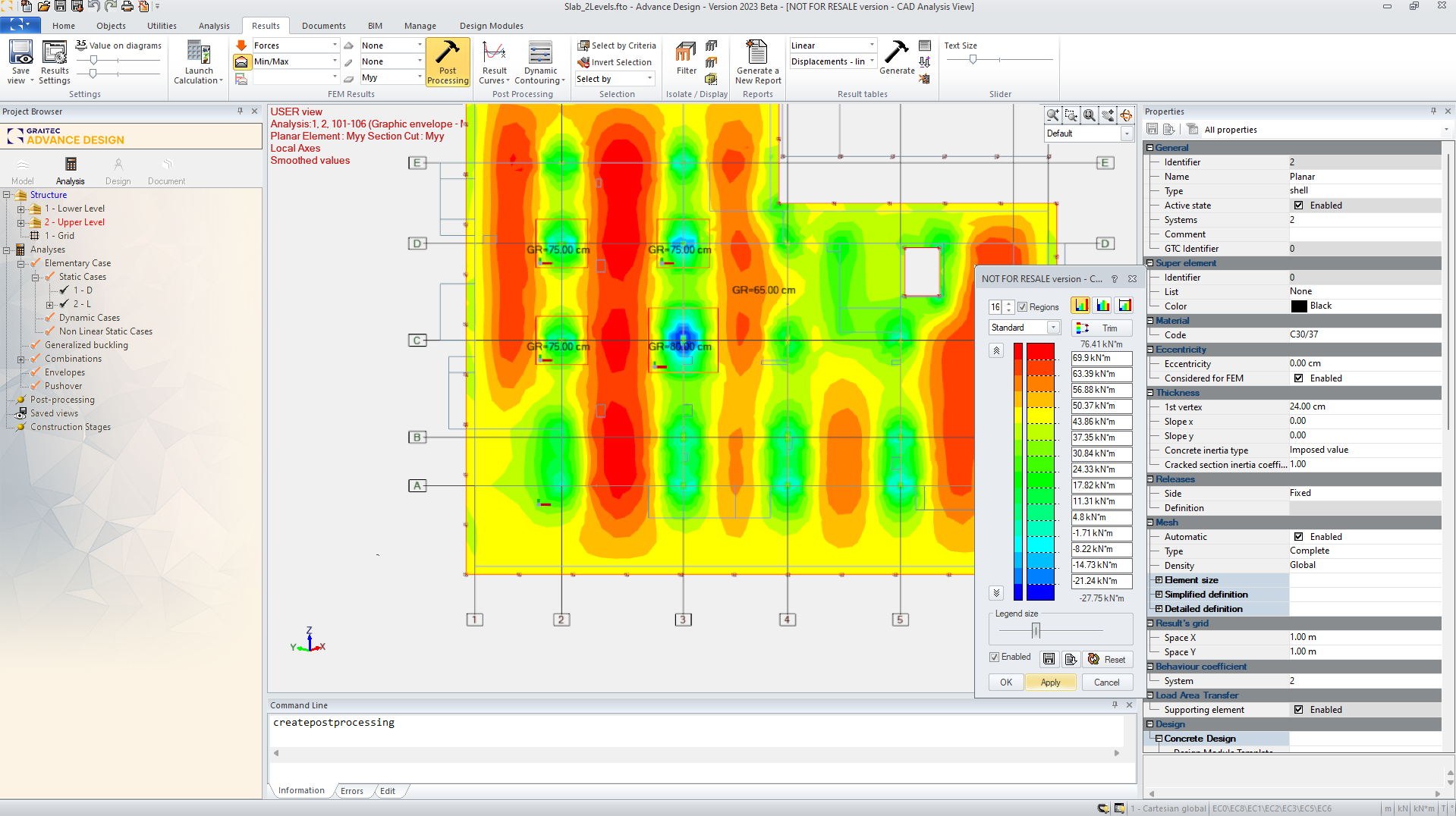Collapse the Static Cases node

(35, 277)
